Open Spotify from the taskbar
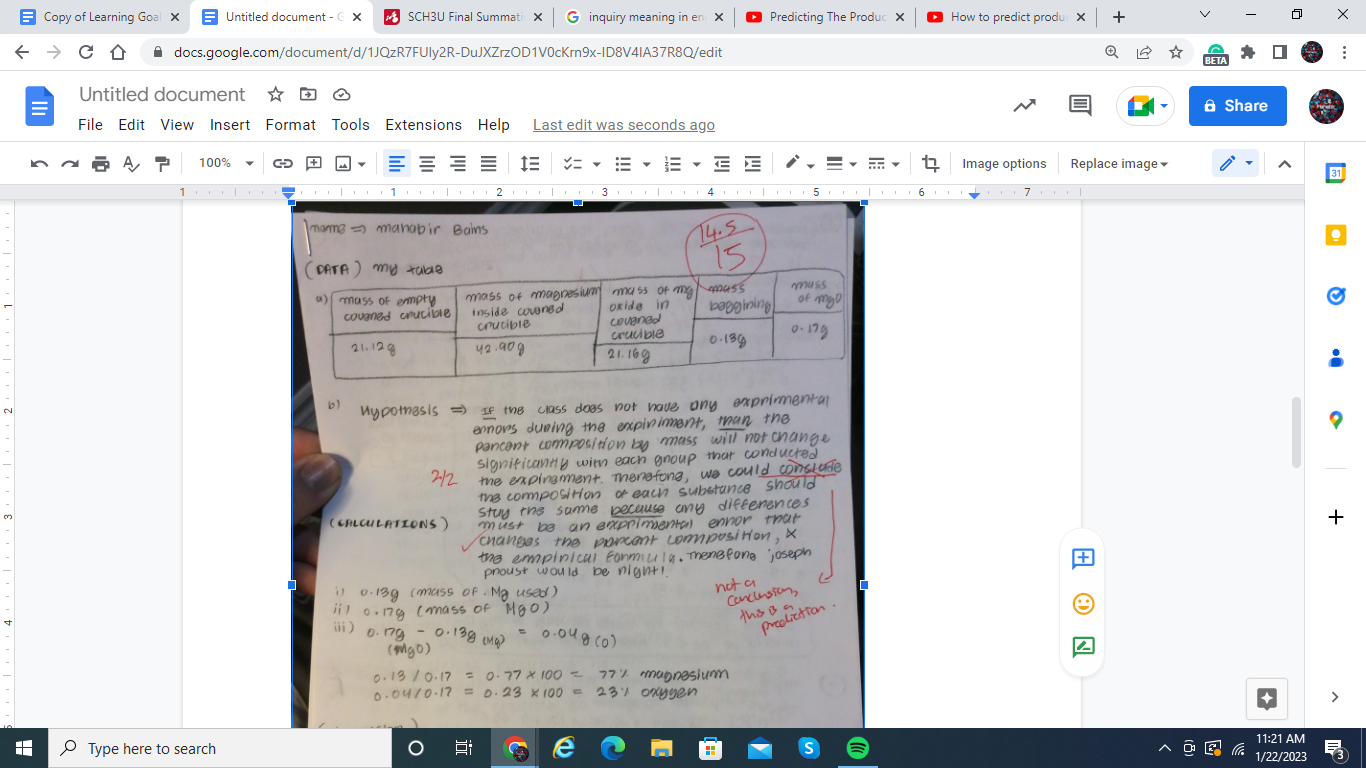The height and width of the screenshot is (768, 1366). pyautogui.click(x=857, y=748)
